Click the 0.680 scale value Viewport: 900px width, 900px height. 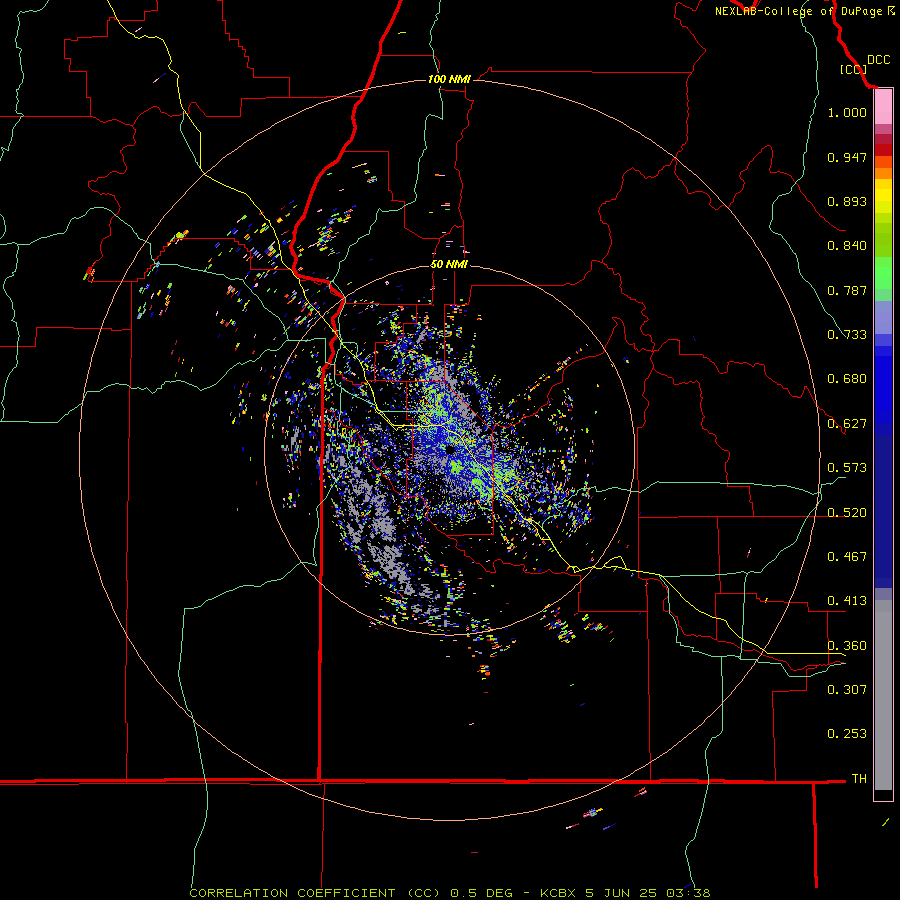pos(847,379)
